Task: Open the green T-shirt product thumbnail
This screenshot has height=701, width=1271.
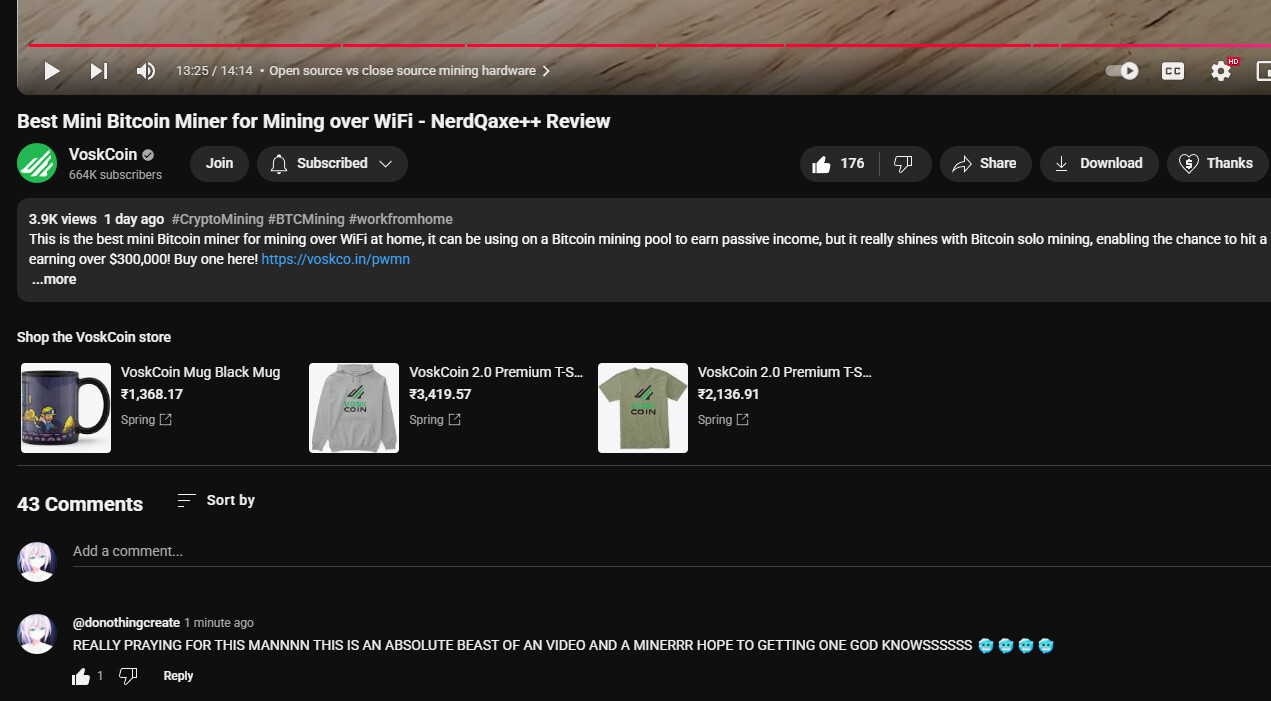Action: point(643,408)
